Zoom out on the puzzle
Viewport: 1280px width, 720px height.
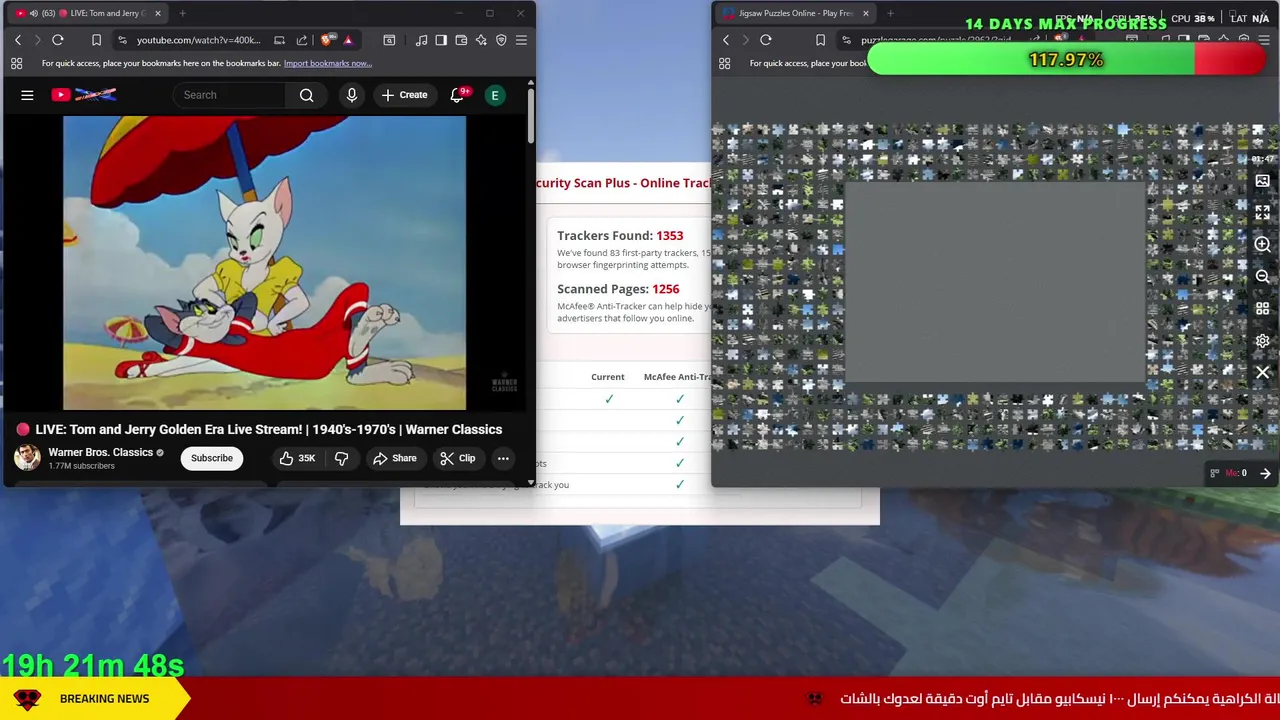1263,277
